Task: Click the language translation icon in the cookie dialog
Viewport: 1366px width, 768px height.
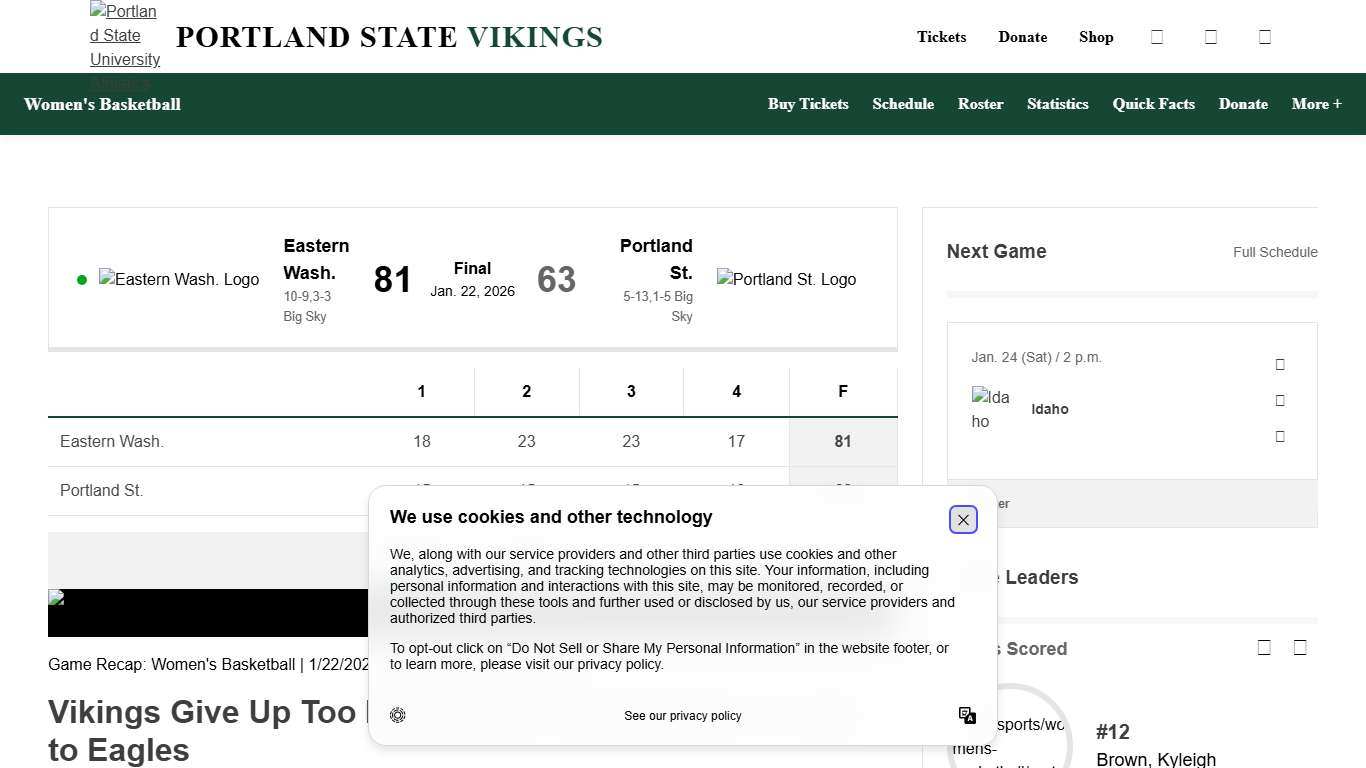Action: (x=967, y=715)
